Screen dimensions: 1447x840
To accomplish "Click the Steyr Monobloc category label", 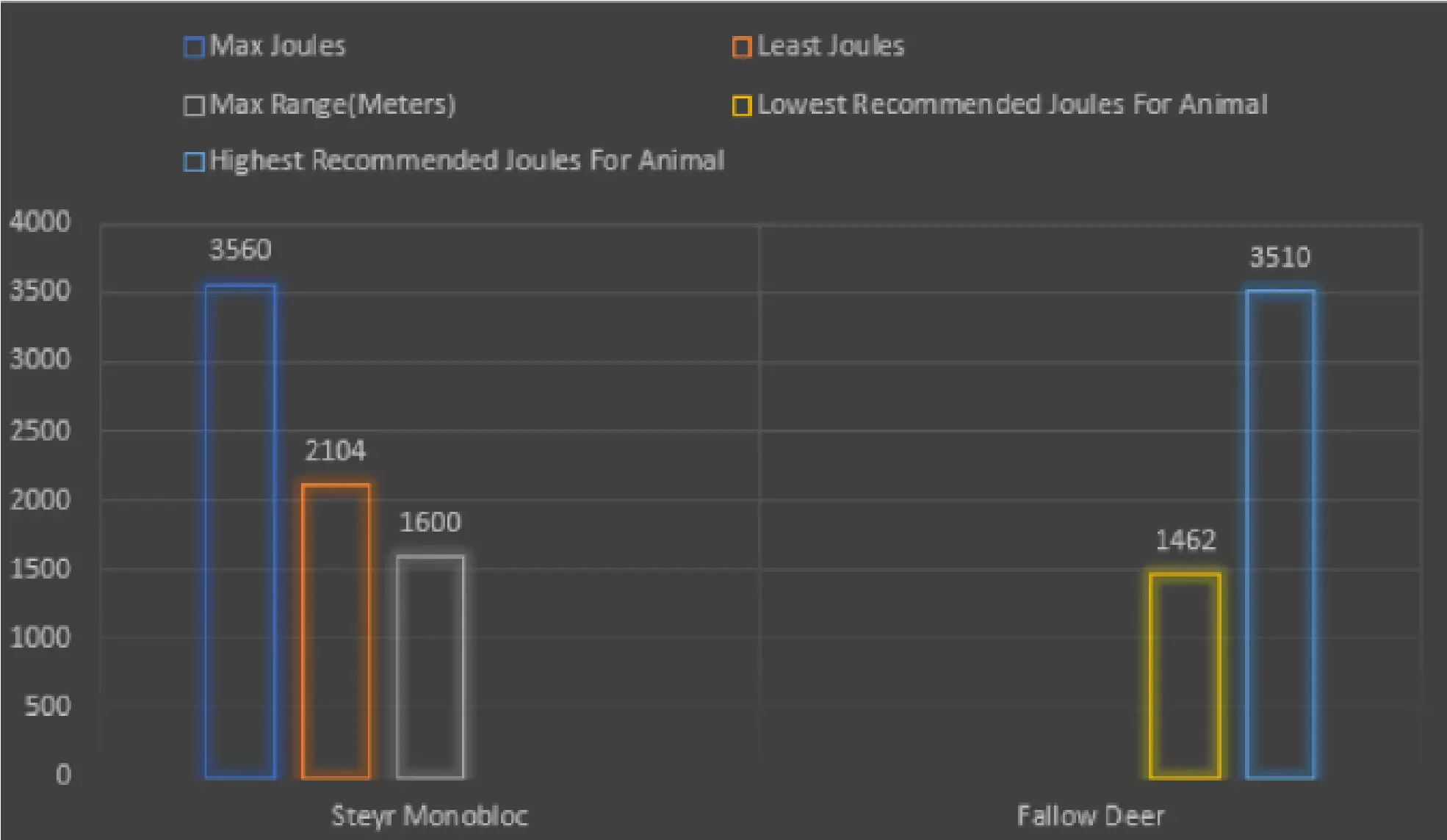I will pyautogui.click(x=430, y=816).
